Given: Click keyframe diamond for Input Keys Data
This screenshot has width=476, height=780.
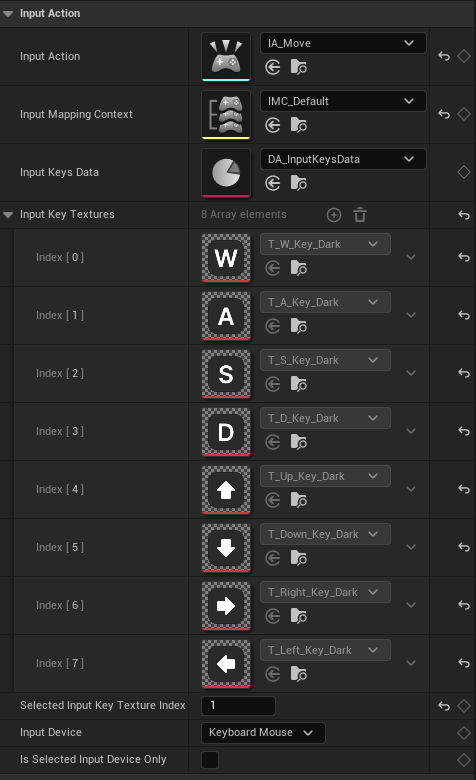Looking at the screenshot, I should click(x=464, y=172).
